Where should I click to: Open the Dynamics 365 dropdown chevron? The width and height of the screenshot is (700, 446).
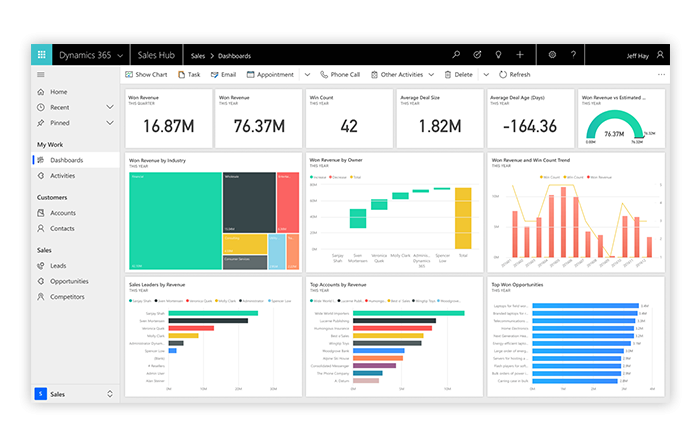tap(120, 56)
